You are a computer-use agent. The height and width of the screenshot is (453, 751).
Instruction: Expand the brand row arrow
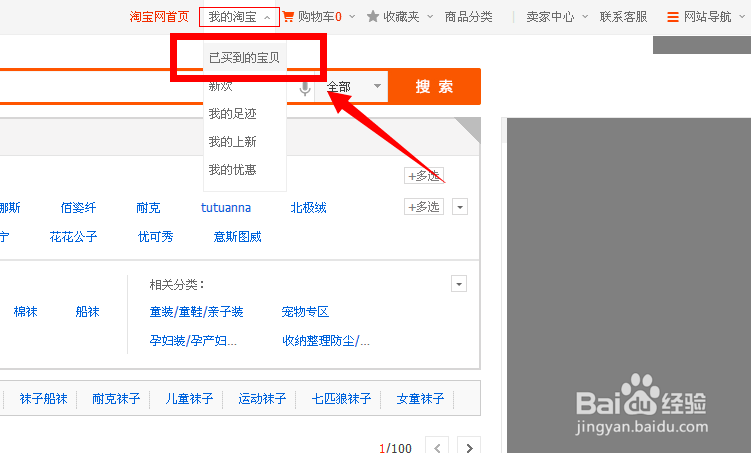point(460,207)
